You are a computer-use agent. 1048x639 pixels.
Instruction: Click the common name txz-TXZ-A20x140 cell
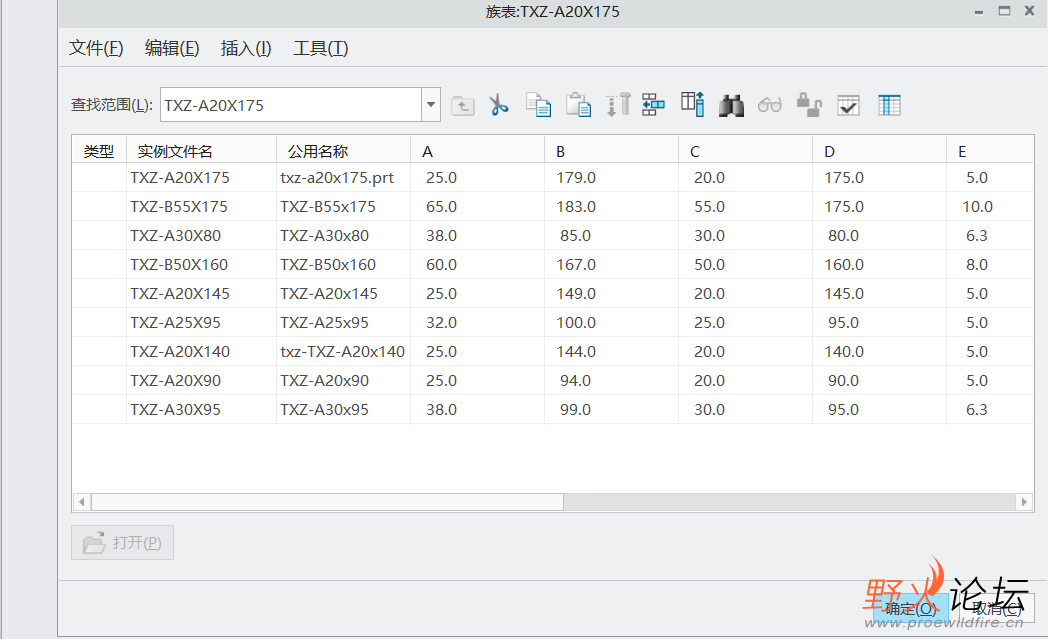[342, 352]
